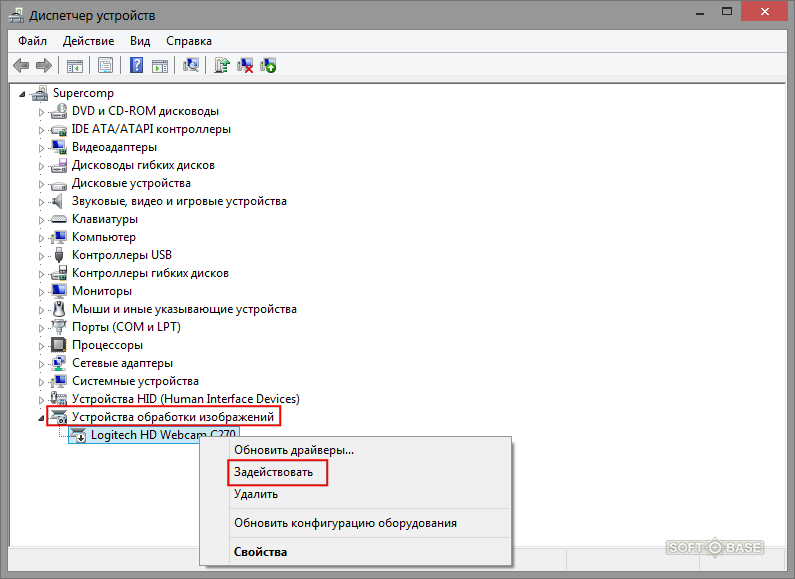795x579 pixels.
Task: Select the Мониторы tree label
Action: click(x=102, y=291)
